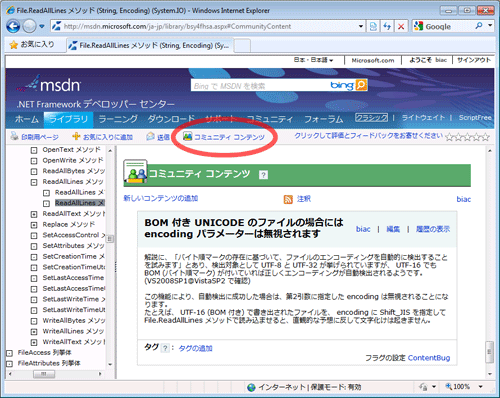Viewport: 500px width, 398px height.
Task: Click the タグ help ? icon
Action: pos(165,348)
